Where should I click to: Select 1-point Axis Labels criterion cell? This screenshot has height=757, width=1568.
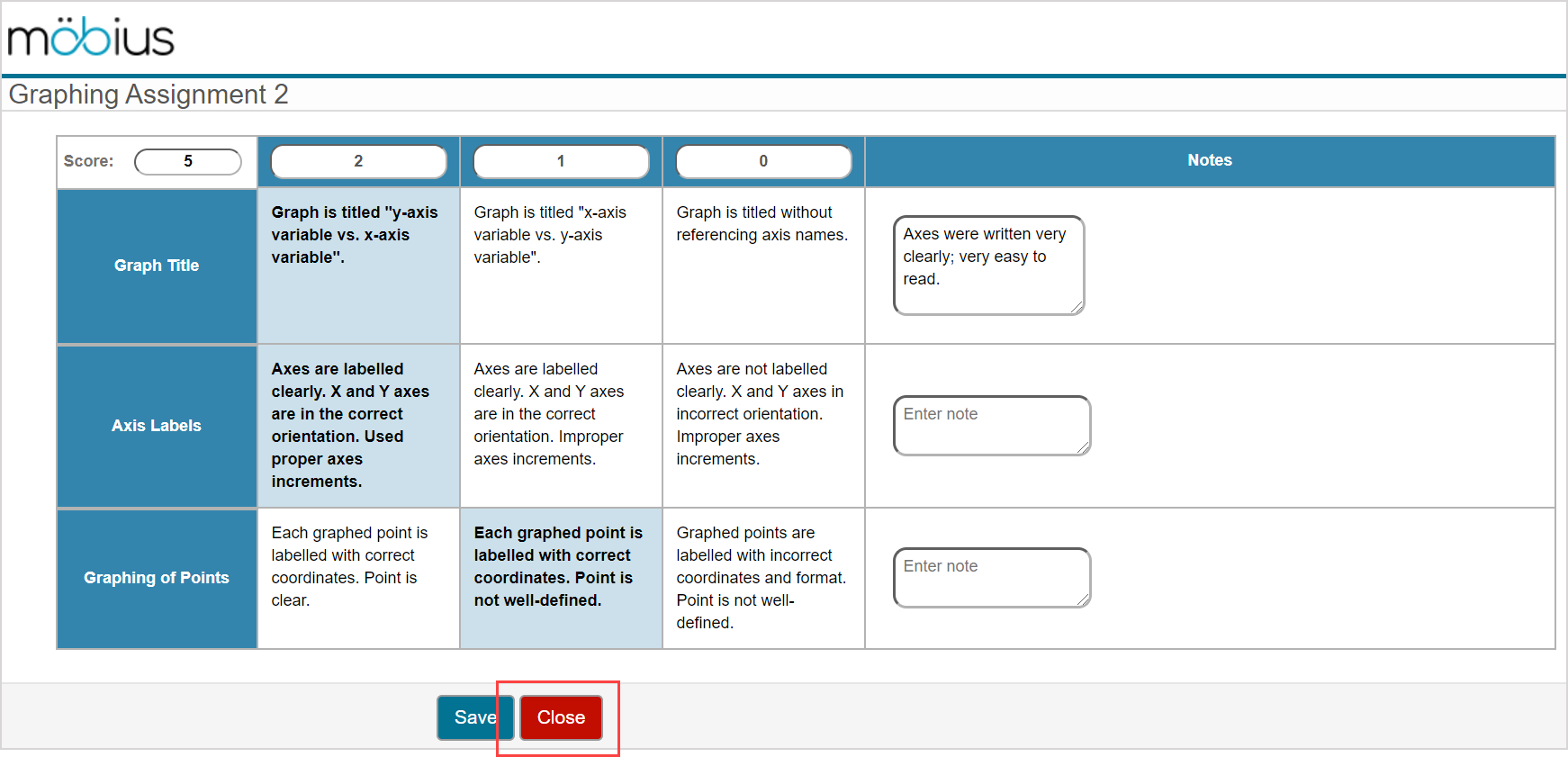[561, 426]
